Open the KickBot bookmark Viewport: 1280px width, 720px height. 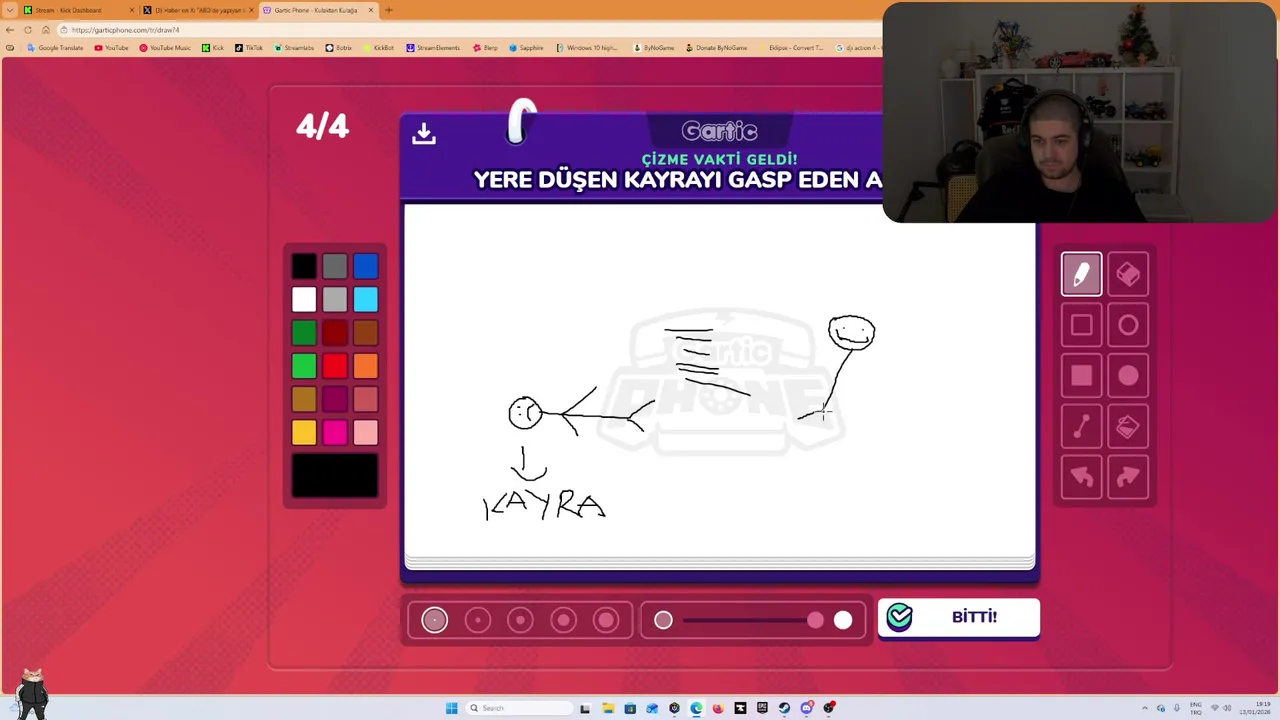coord(378,48)
